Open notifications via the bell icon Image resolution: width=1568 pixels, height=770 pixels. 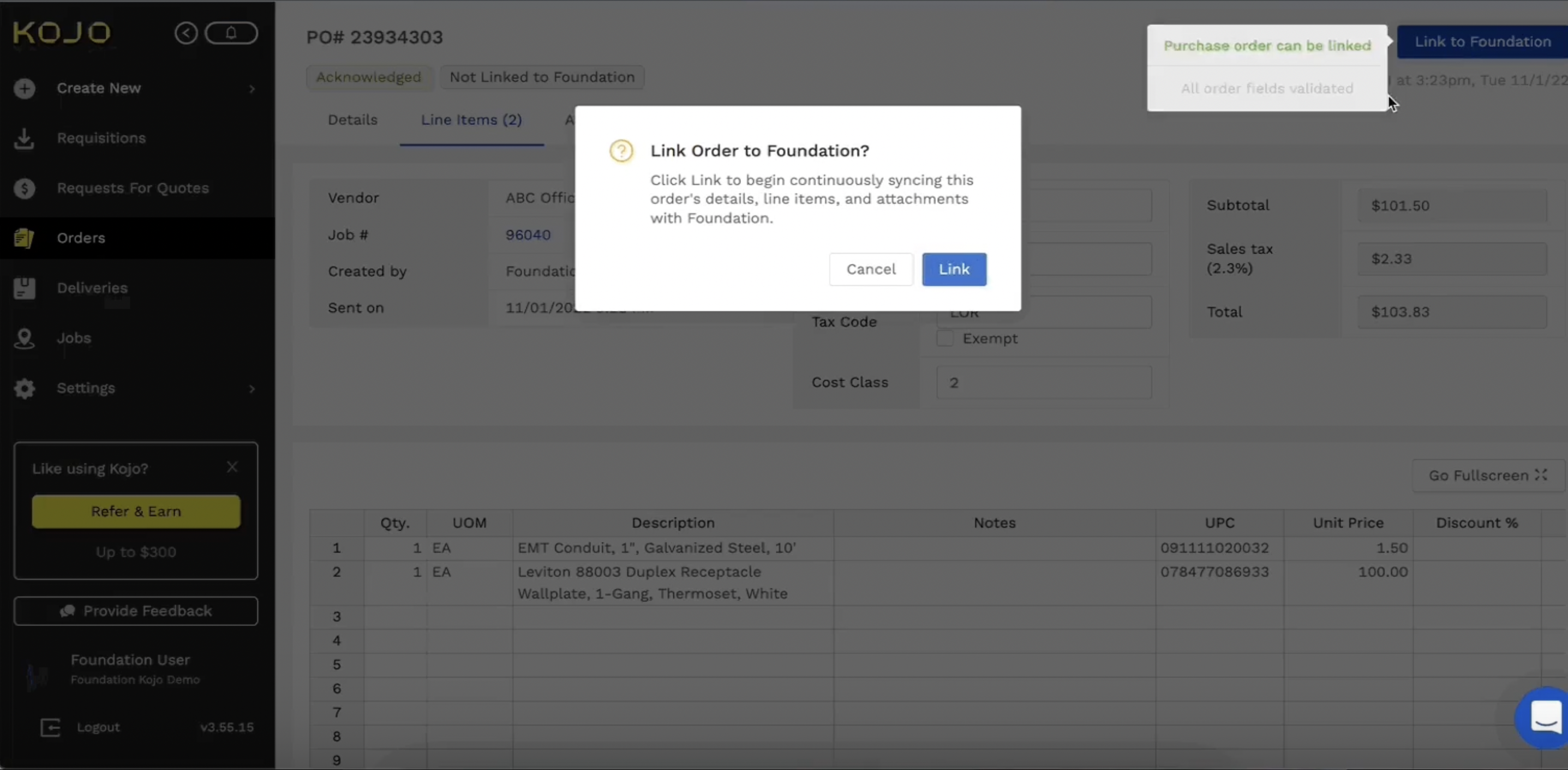(231, 33)
